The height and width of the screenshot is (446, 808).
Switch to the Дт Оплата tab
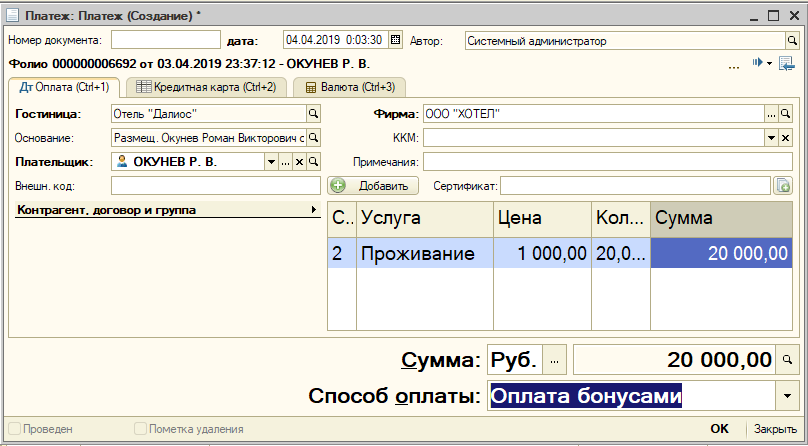tap(64, 87)
